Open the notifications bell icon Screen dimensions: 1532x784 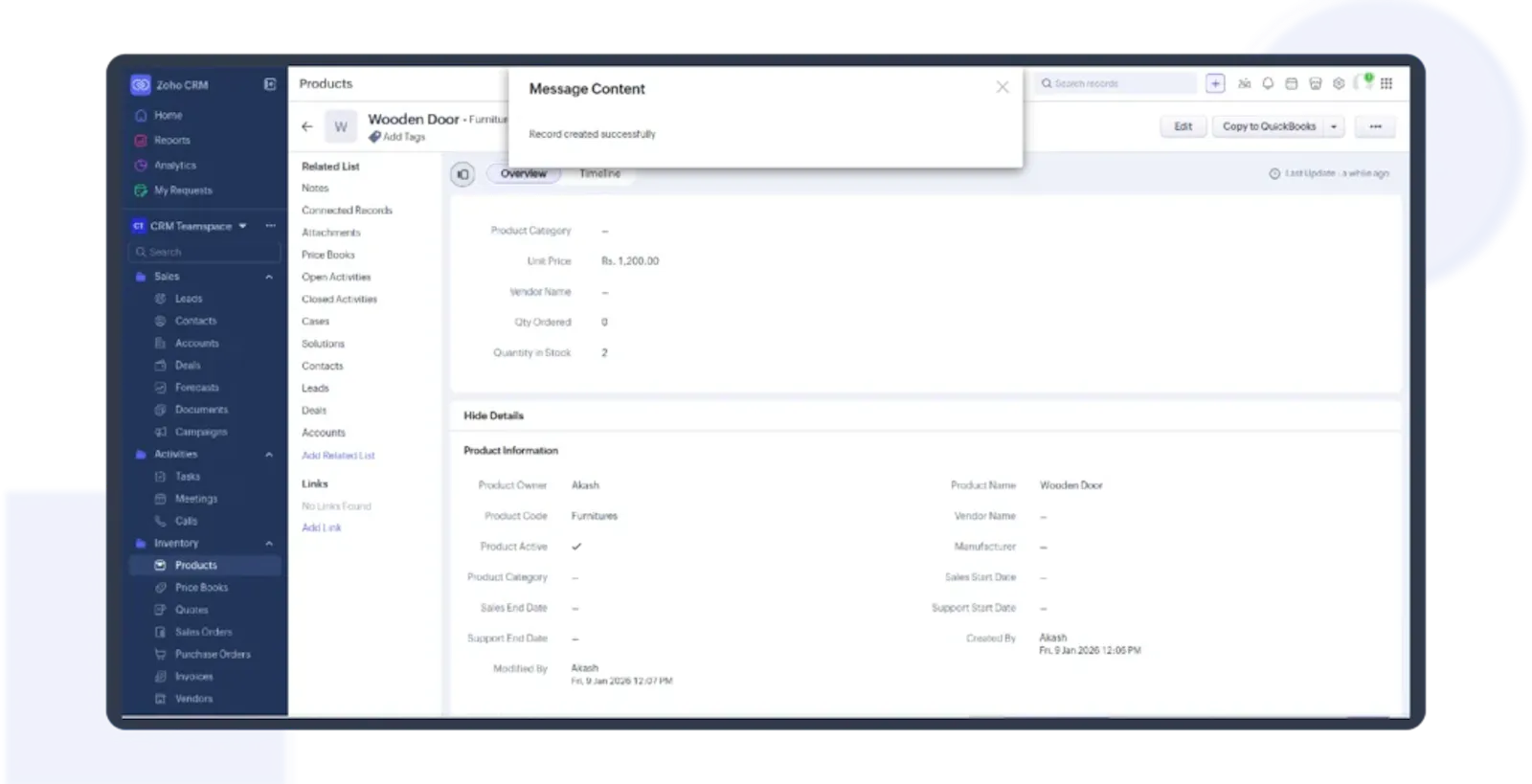coord(1268,83)
